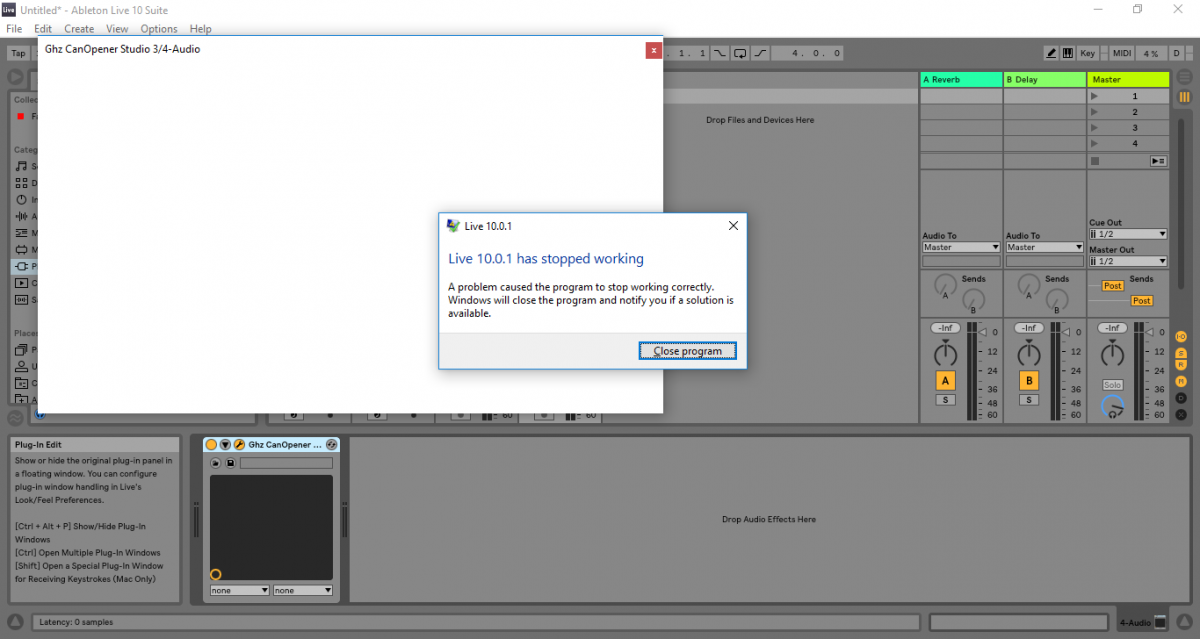Close the Ghz CanOpener Studio plug-in window
Viewport: 1200px width, 639px height.
point(653,49)
